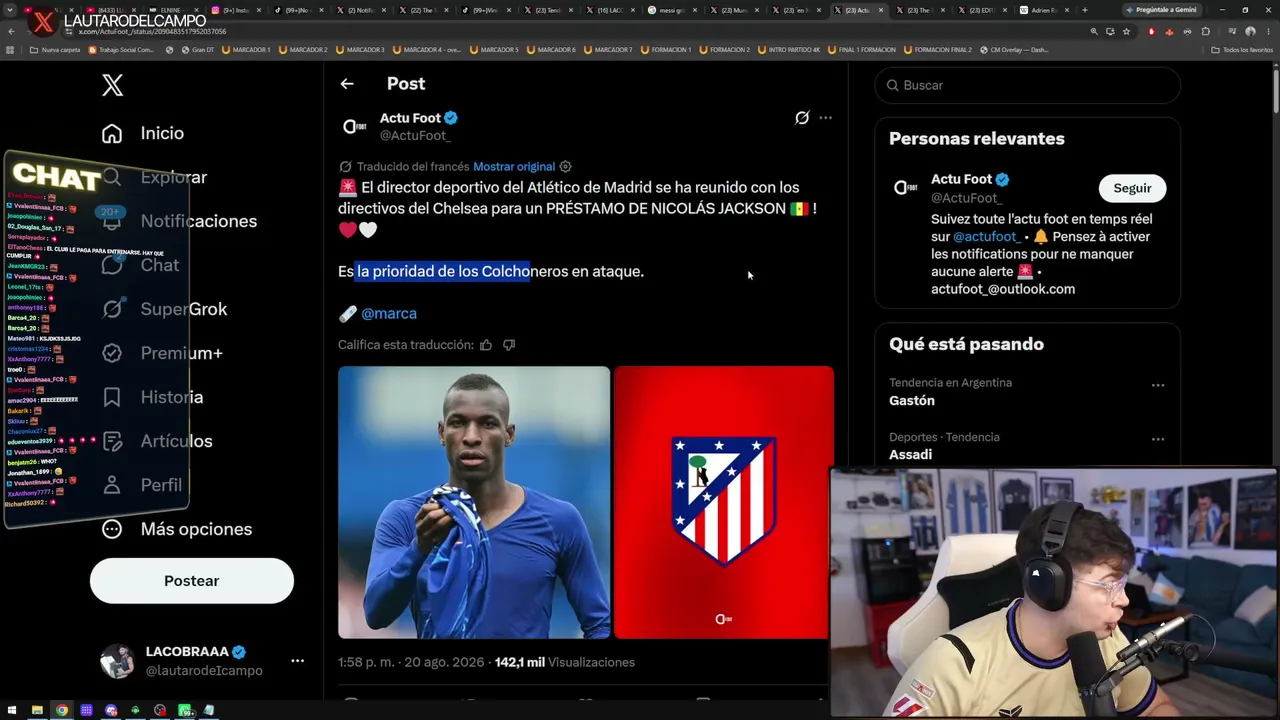Click the 'Personas relevantes' heading
Screen dimensions: 1280x720
click(x=977, y=139)
